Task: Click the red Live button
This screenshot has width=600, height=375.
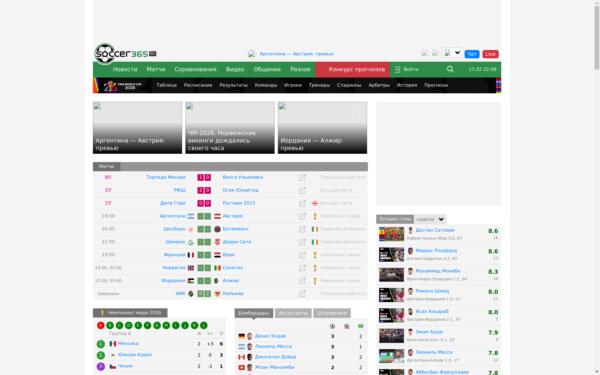Action: (x=490, y=54)
